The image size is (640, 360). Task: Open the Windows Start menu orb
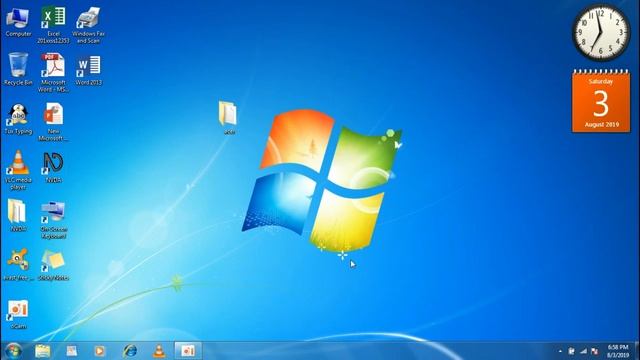[13, 351]
